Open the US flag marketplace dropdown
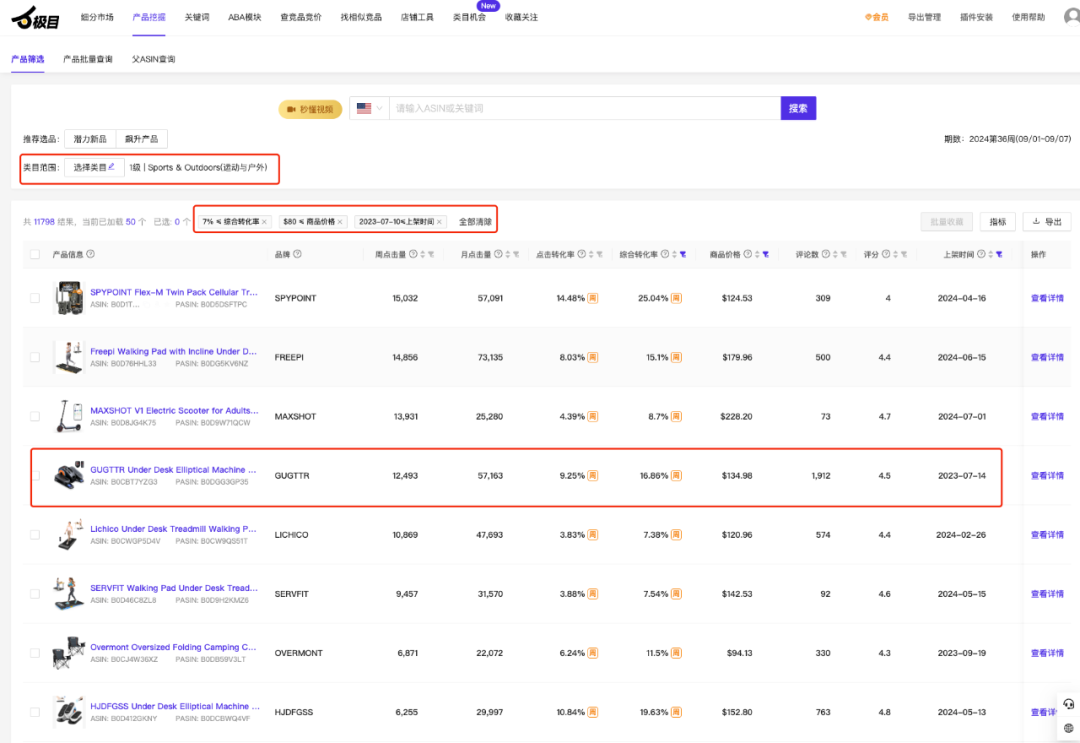 pos(370,108)
